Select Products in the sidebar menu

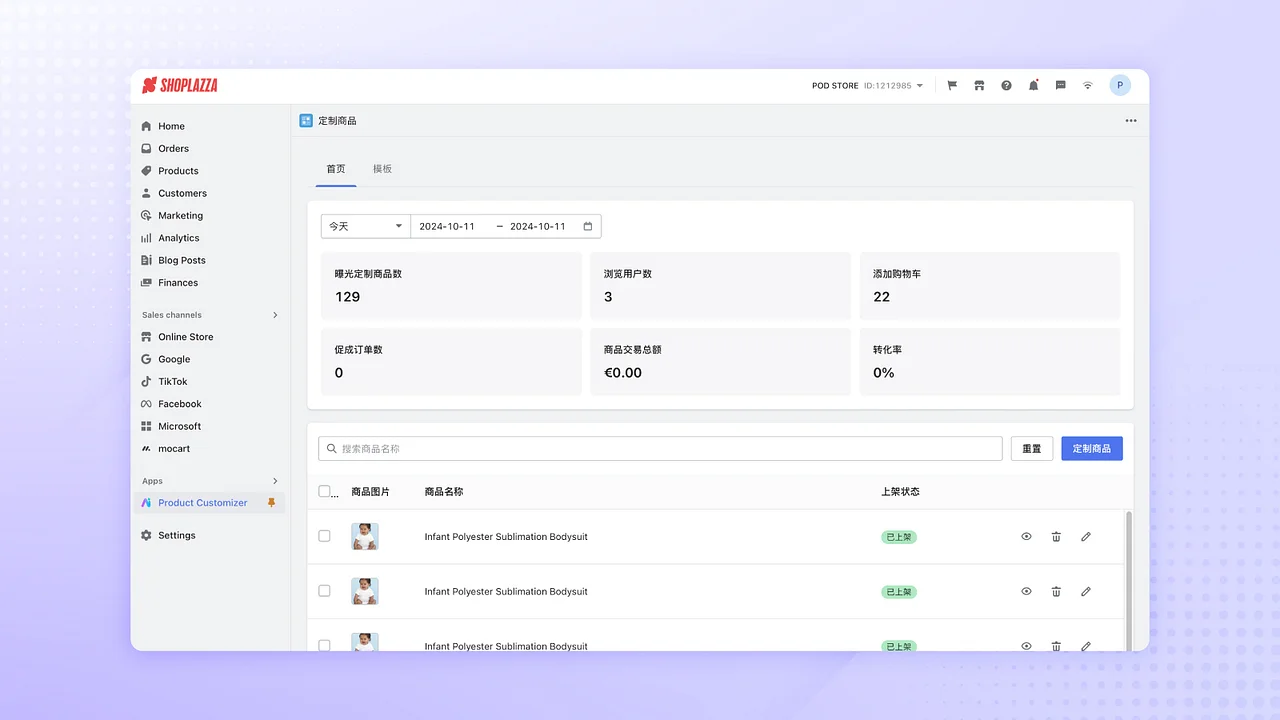tap(177, 170)
